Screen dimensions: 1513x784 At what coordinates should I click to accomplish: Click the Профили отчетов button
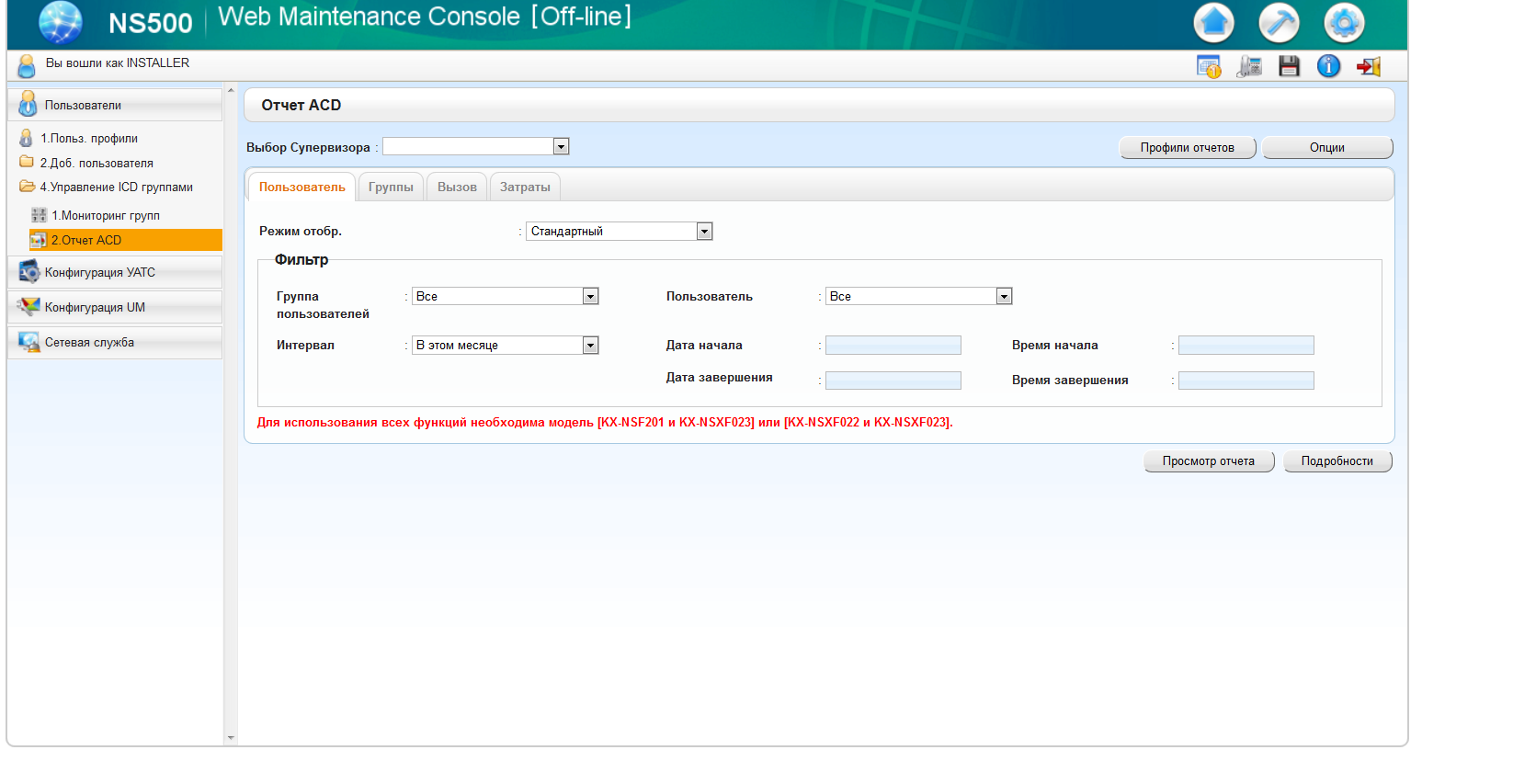[x=1188, y=148]
